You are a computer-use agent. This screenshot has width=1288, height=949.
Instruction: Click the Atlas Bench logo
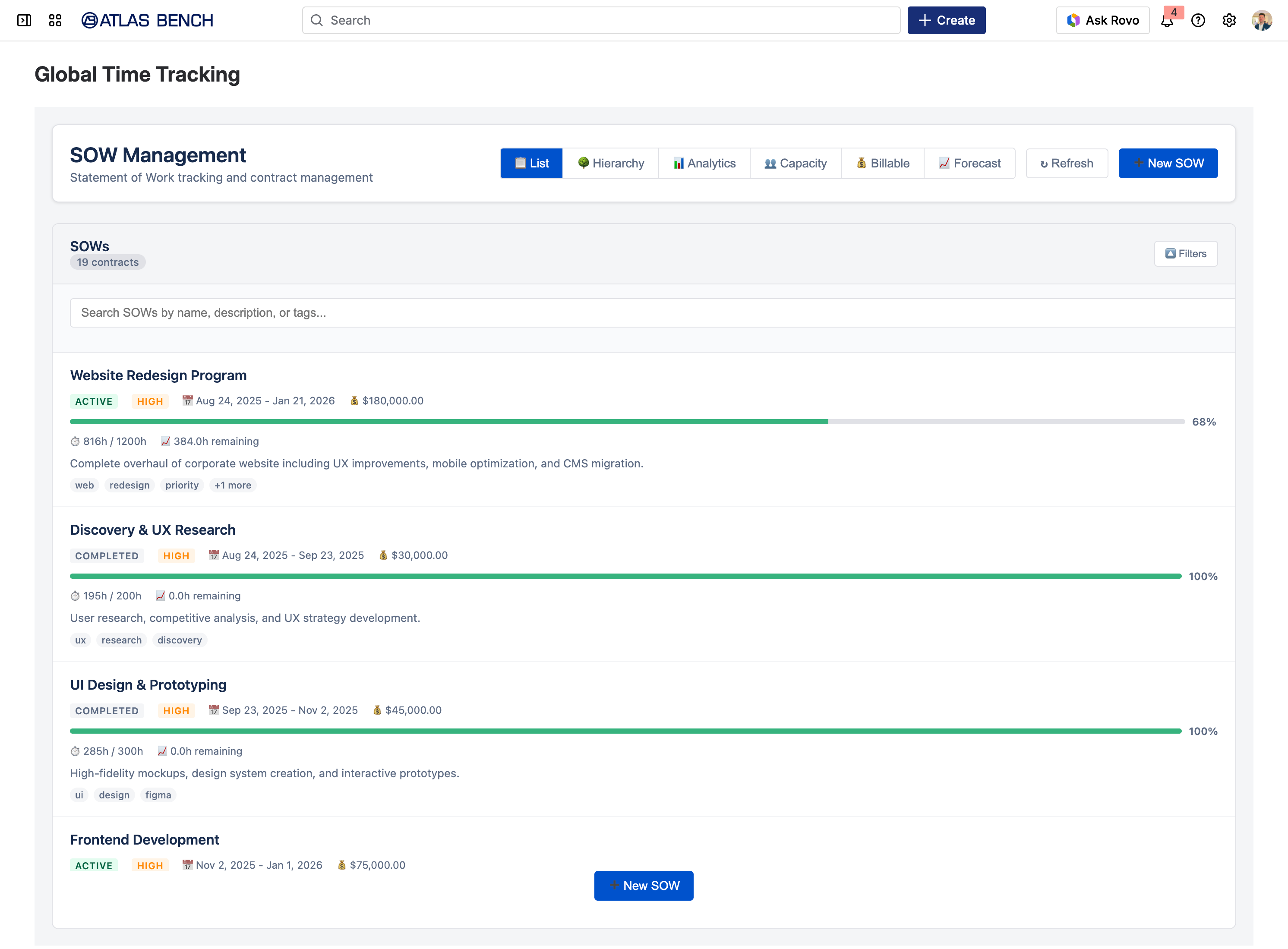[148, 21]
